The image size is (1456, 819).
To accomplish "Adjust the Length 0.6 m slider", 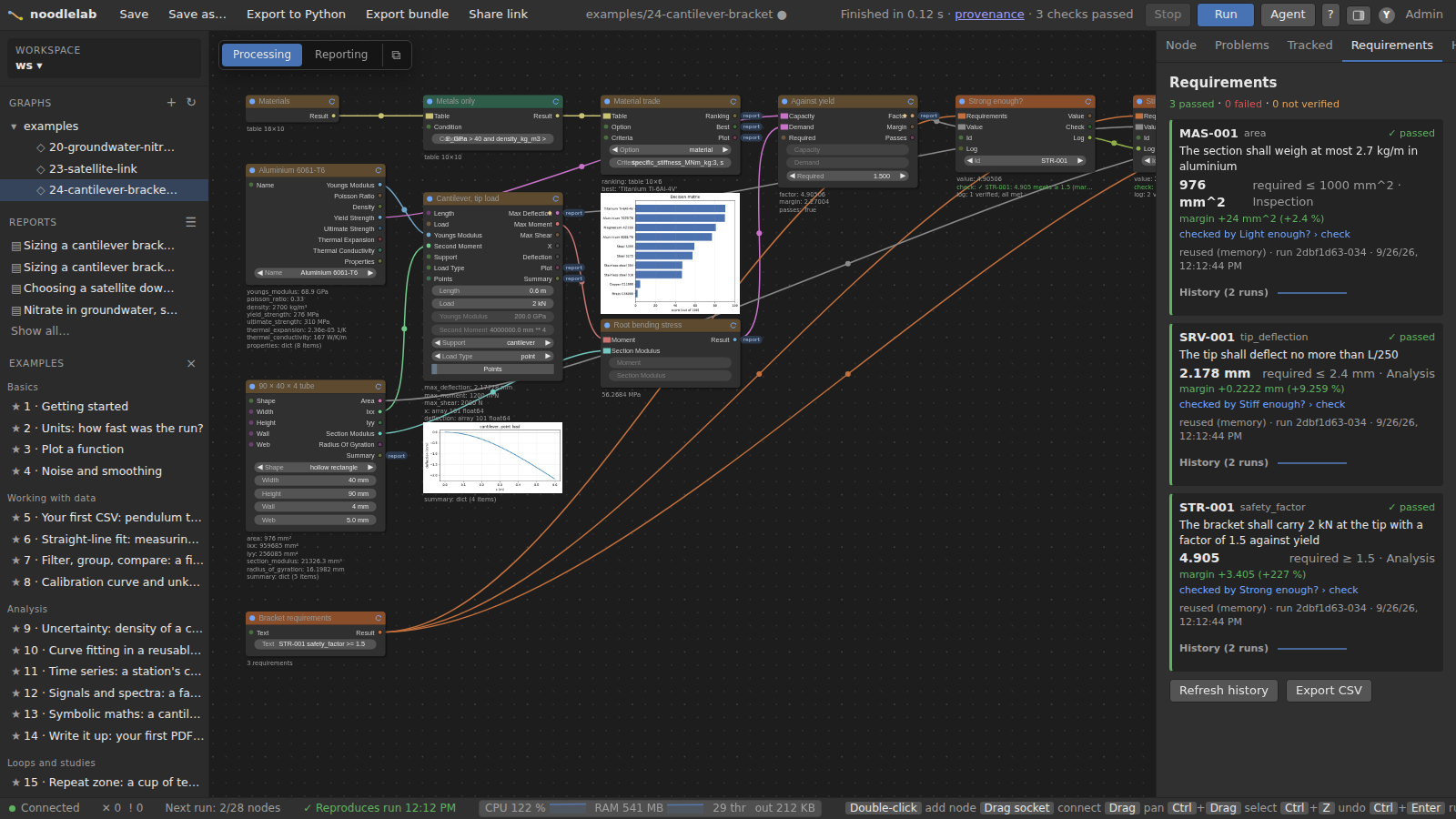I will 492,291.
